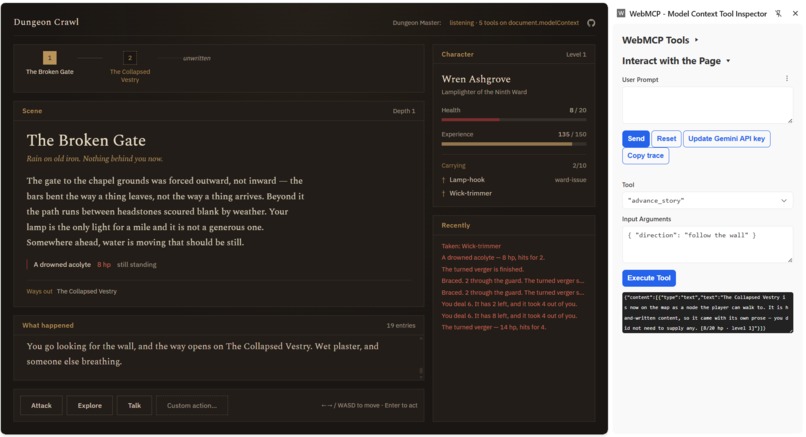Click the 'ward-issue' item tag
This screenshot has width=806, height=437.
pos(571,180)
